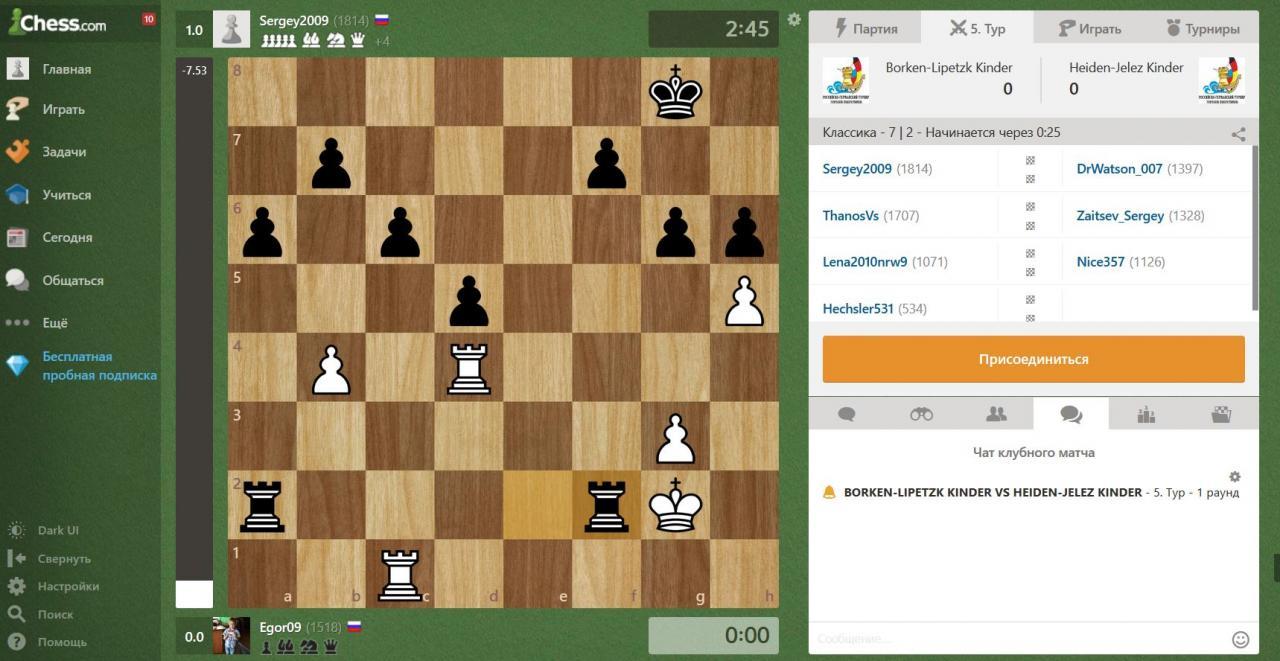Click the Borken-Lipetzk Kinder club logo
1280x661 pixels.
click(x=845, y=79)
